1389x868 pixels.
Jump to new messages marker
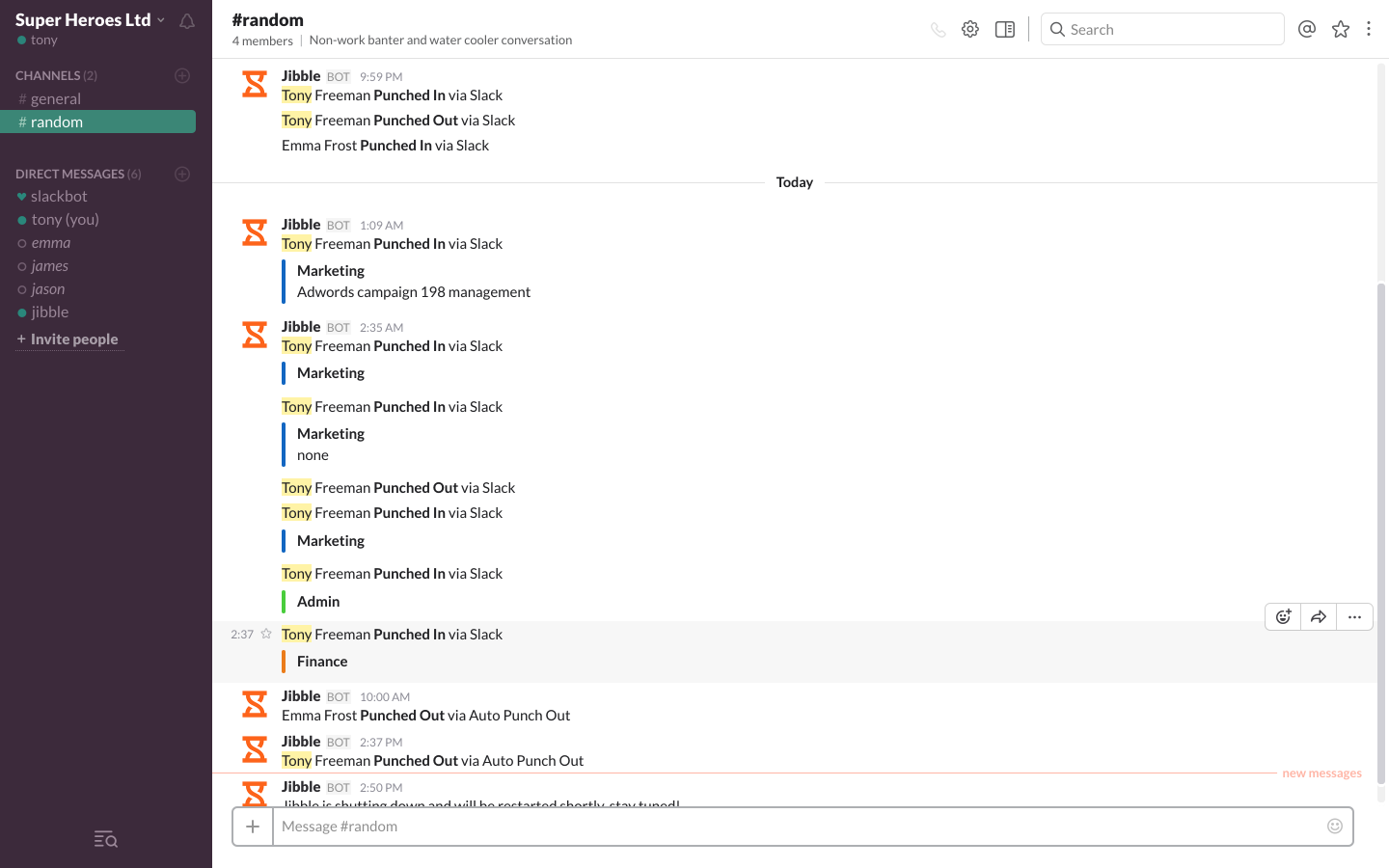tap(1321, 773)
